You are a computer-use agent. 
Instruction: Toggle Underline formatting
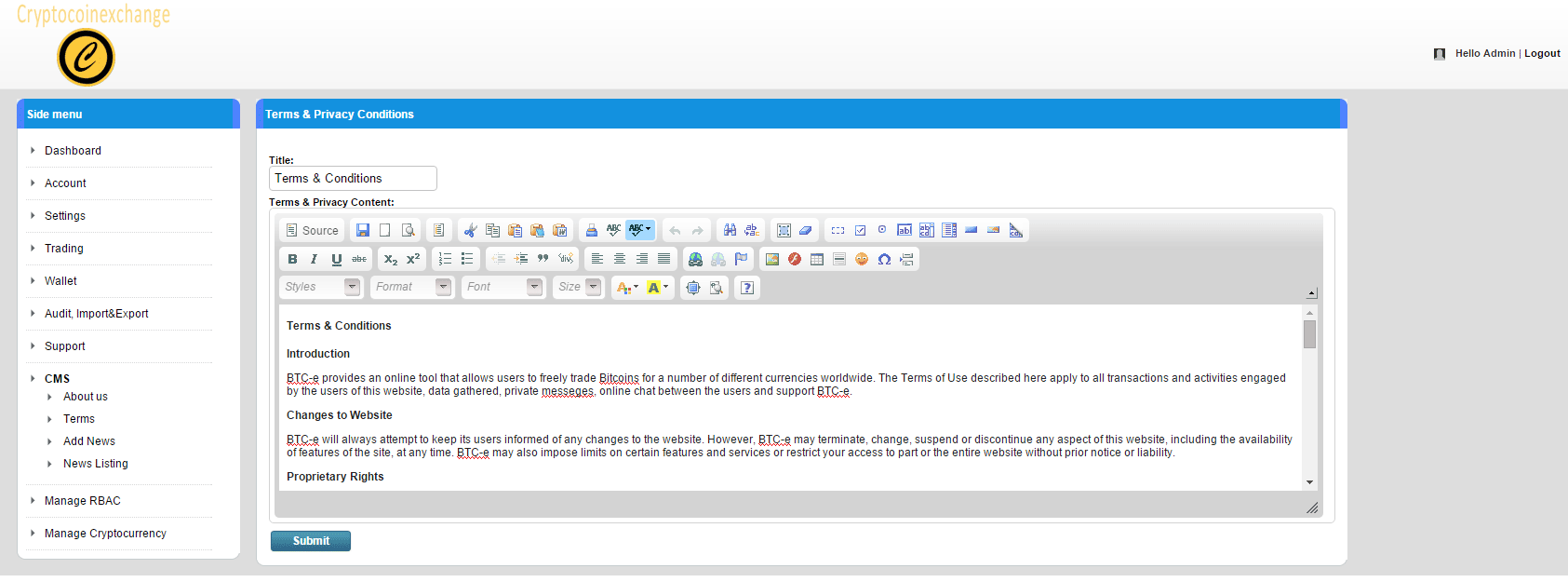pos(337,259)
